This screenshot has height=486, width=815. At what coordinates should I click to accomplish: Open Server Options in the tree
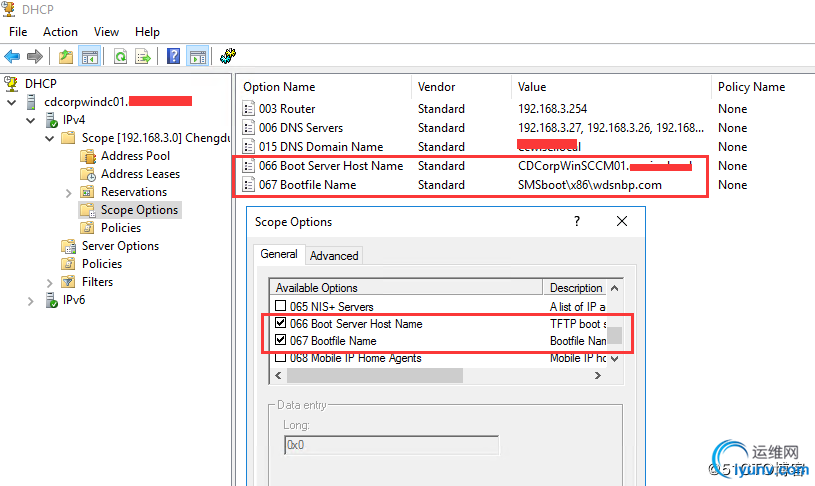pos(120,246)
